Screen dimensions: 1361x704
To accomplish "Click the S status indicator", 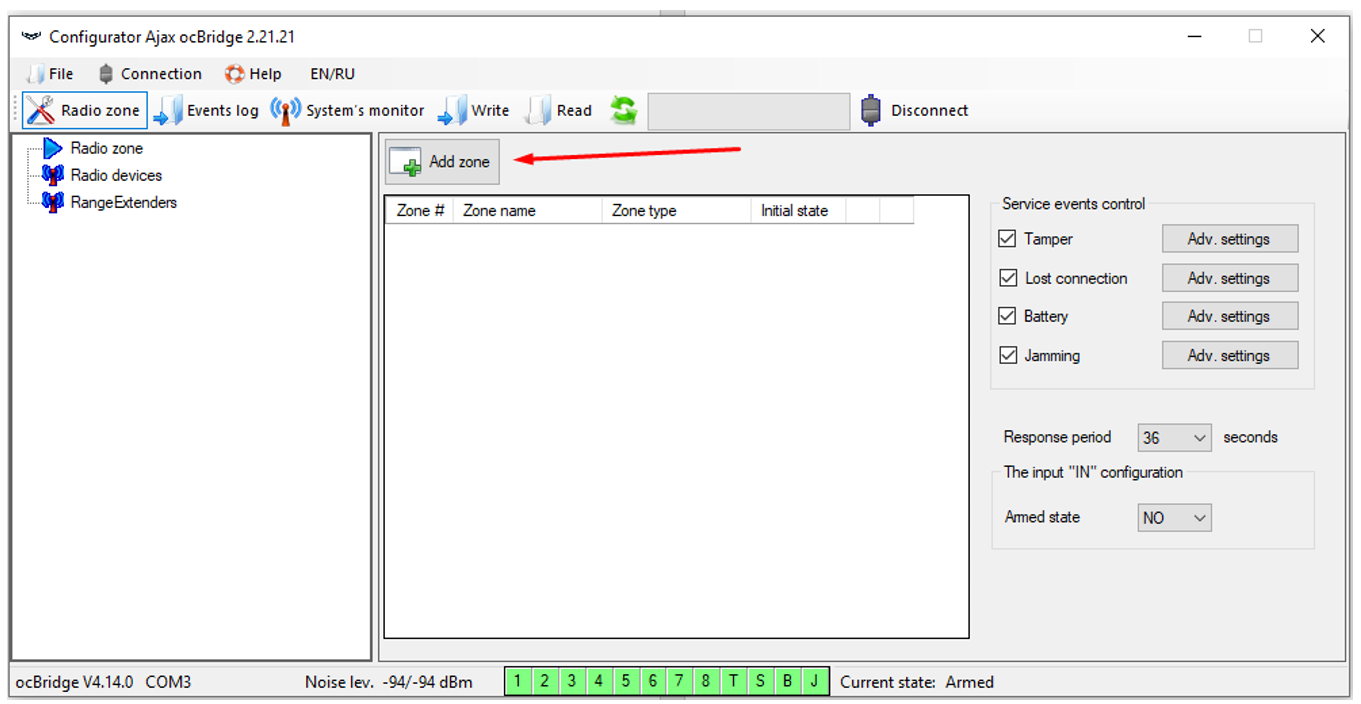I will (761, 682).
